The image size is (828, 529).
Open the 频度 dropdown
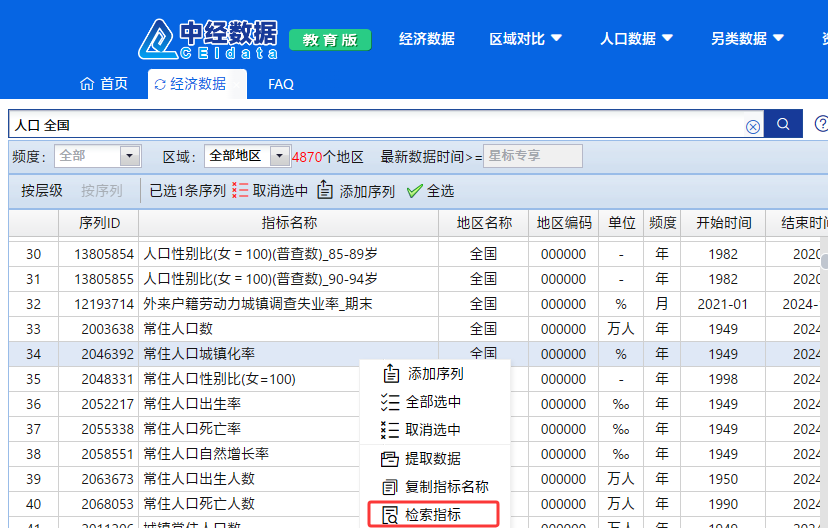[129, 156]
